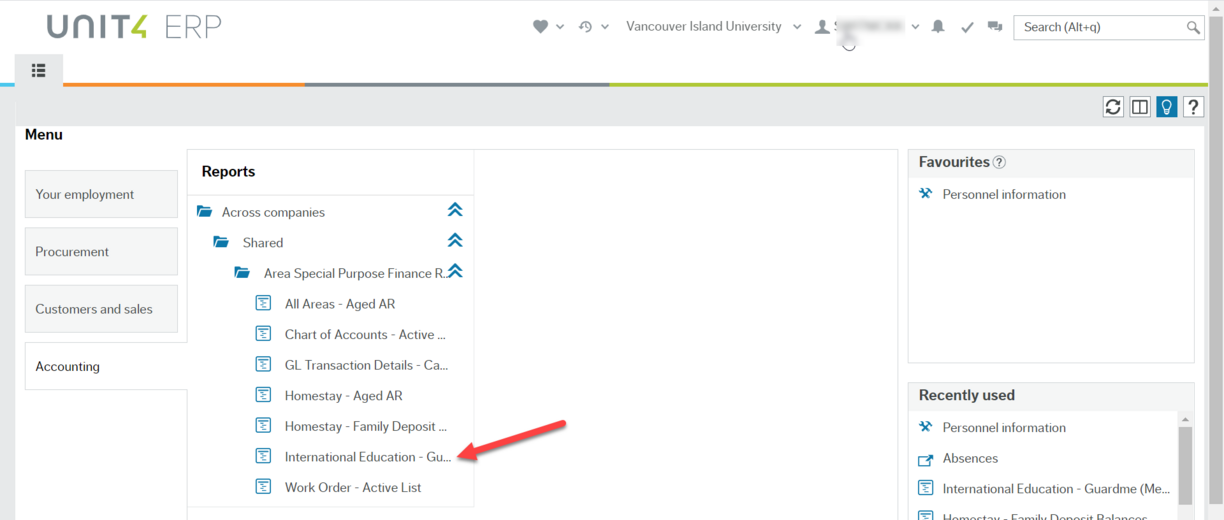The image size is (1224, 520).
Task: Open GL Transaction Details report
Action: pyautogui.click(x=366, y=365)
